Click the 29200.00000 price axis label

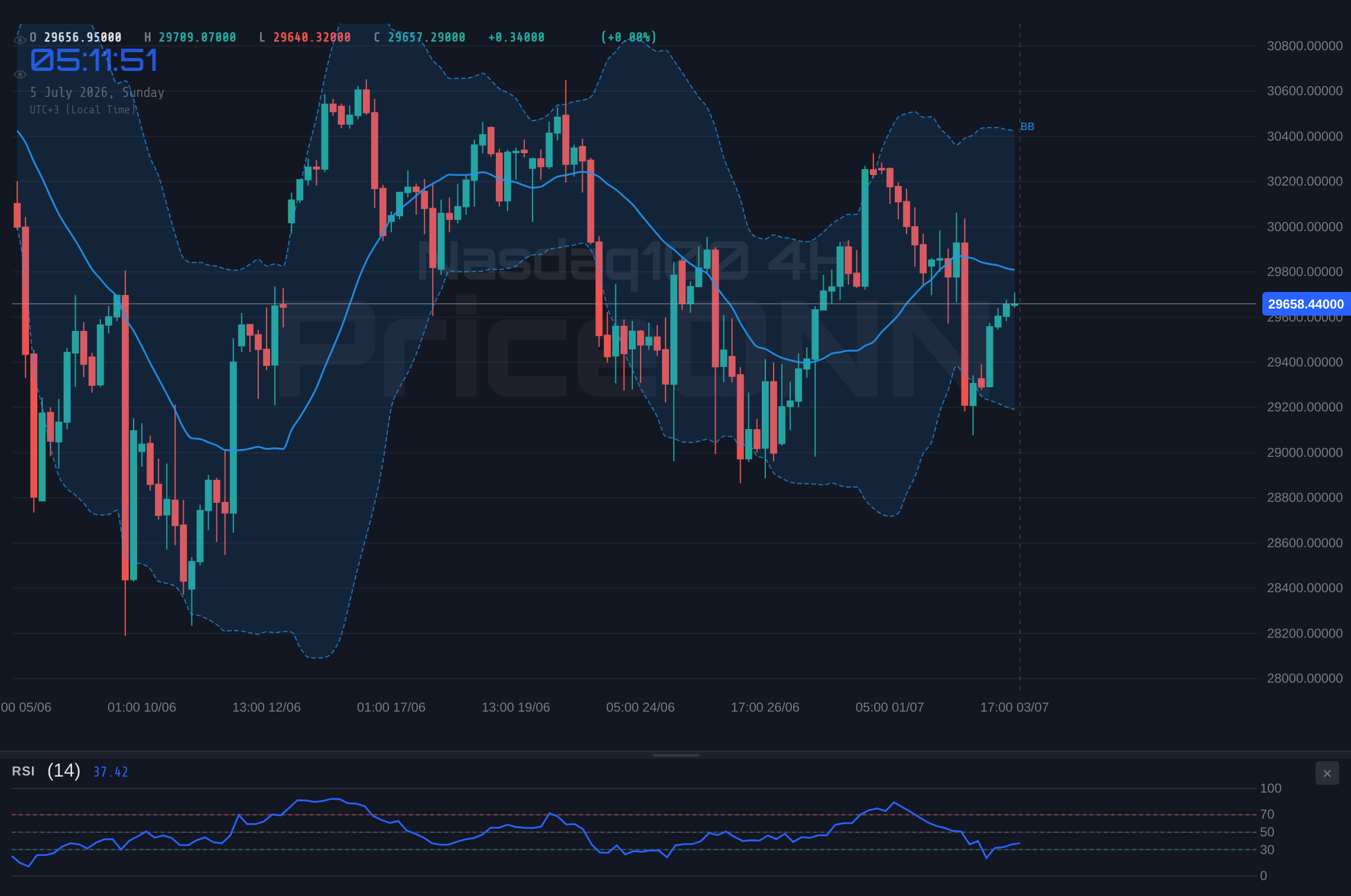(x=1305, y=407)
